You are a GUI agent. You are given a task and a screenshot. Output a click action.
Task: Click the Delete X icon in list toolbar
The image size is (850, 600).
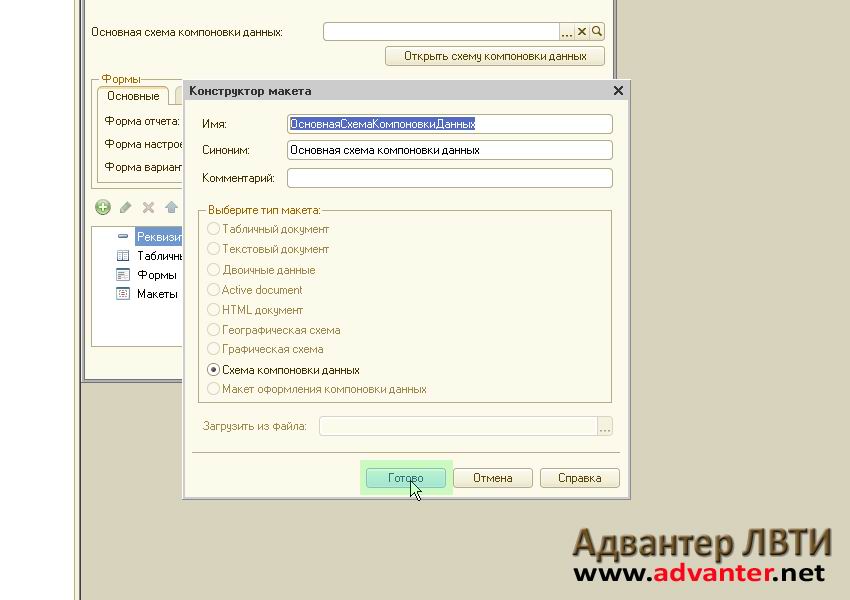tap(148, 207)
